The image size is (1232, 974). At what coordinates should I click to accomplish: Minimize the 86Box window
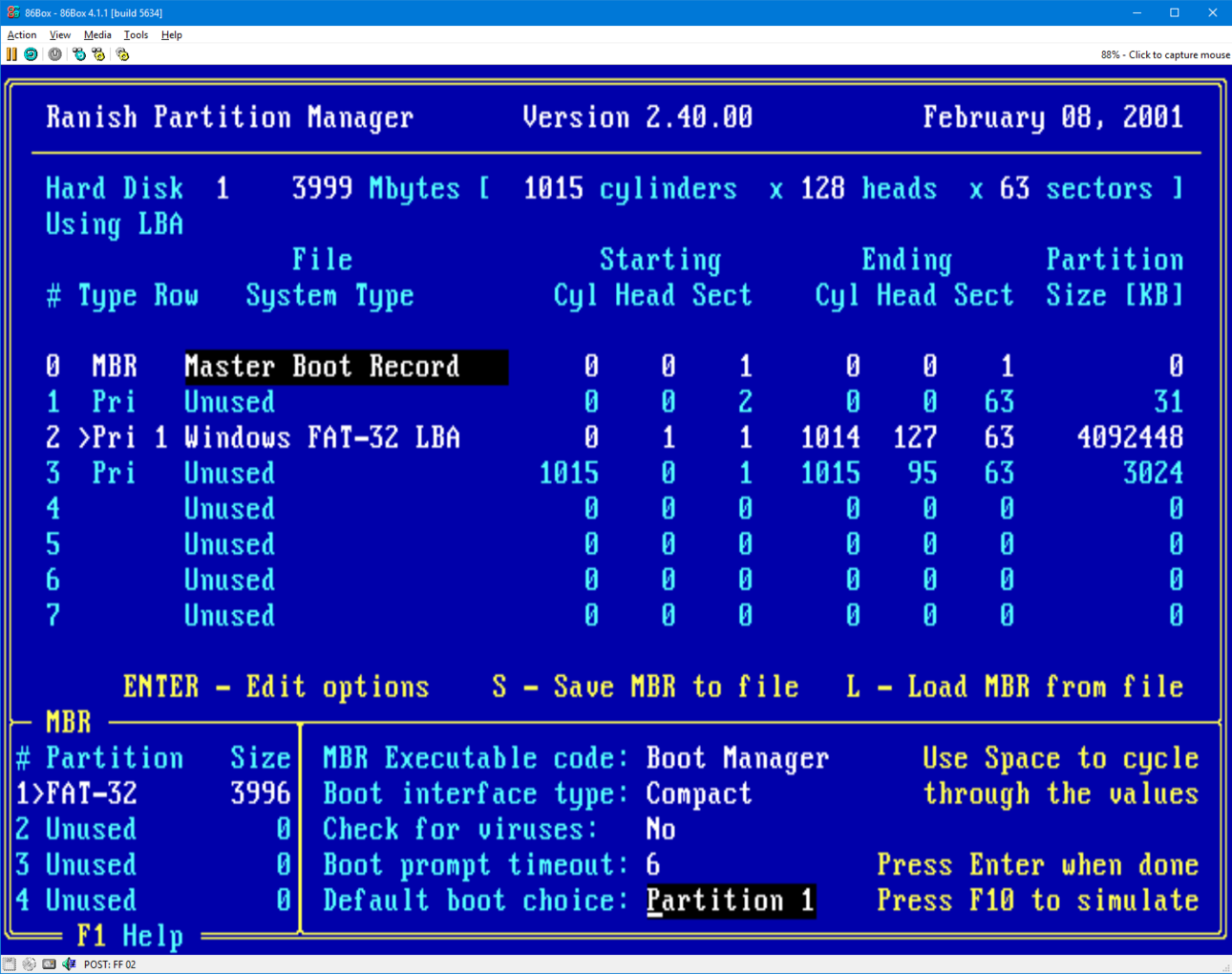click(1136, 12)
